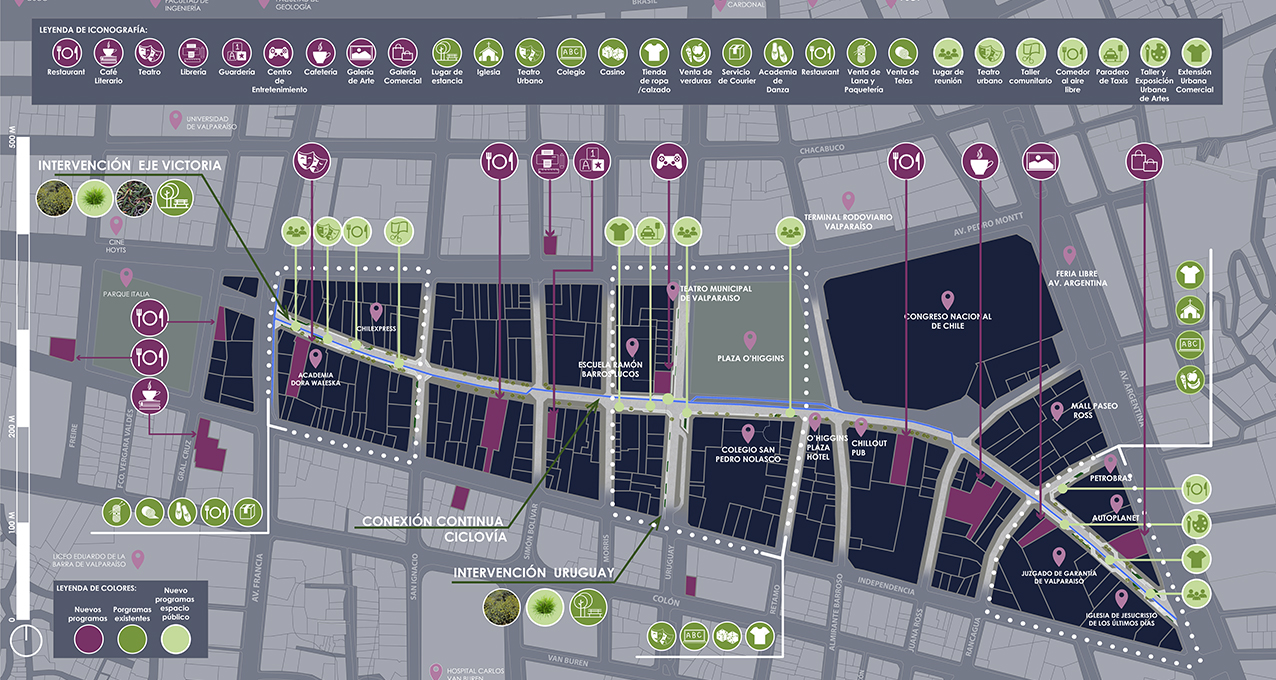The image size is (1276, 680).
Task: Click the Congreso Nacional de Chile map pin
Action: (947, 299)
